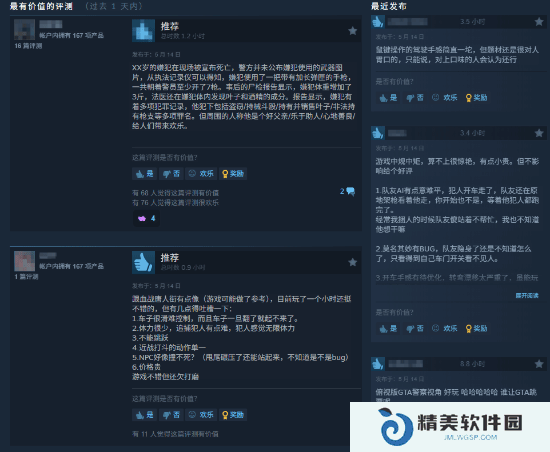This screenshot has width=550, height=452.
Task: Open the 1 篇评测 link
Action: point(26,277)
